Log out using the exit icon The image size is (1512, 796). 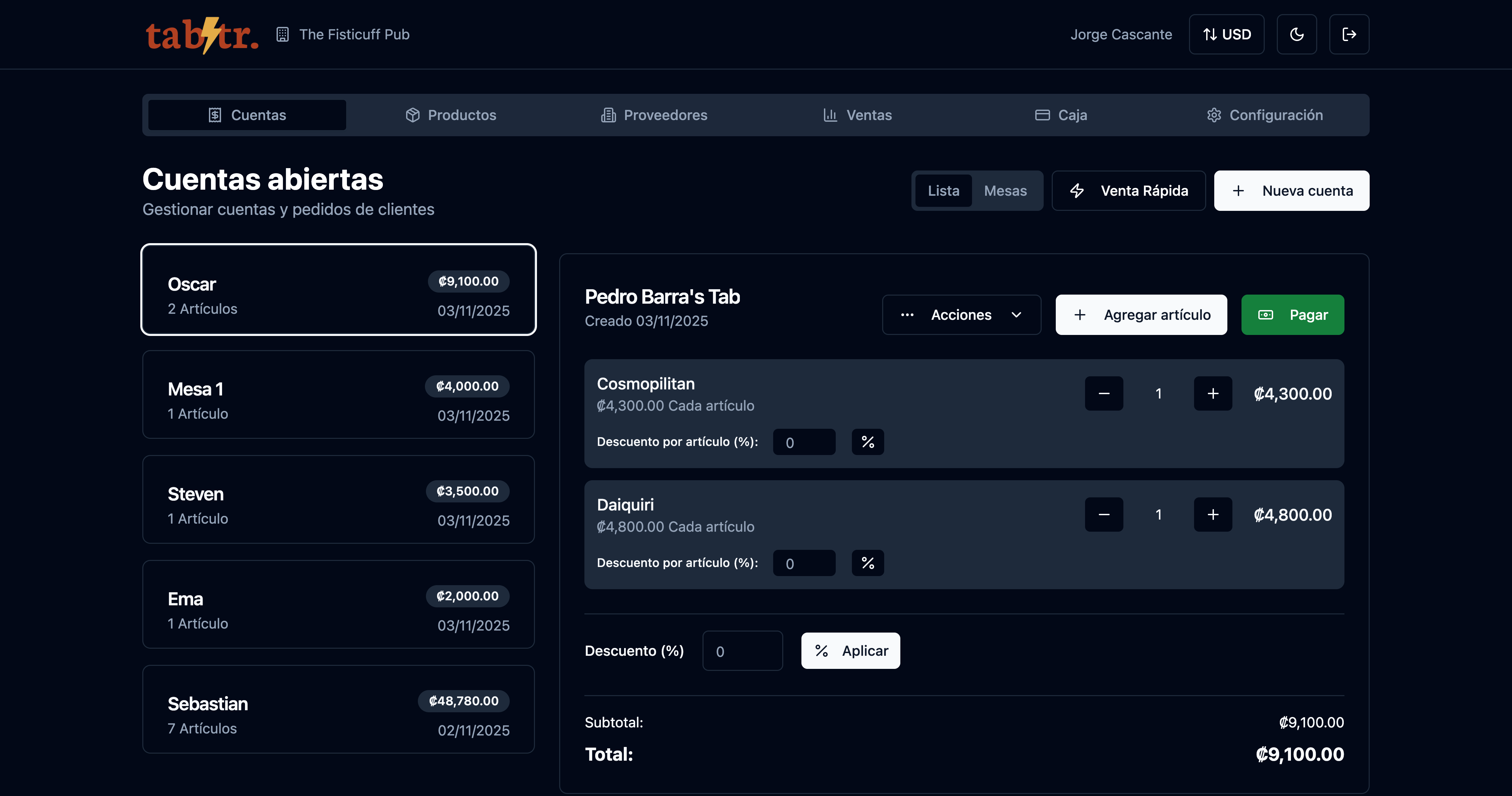(1349, 34)
